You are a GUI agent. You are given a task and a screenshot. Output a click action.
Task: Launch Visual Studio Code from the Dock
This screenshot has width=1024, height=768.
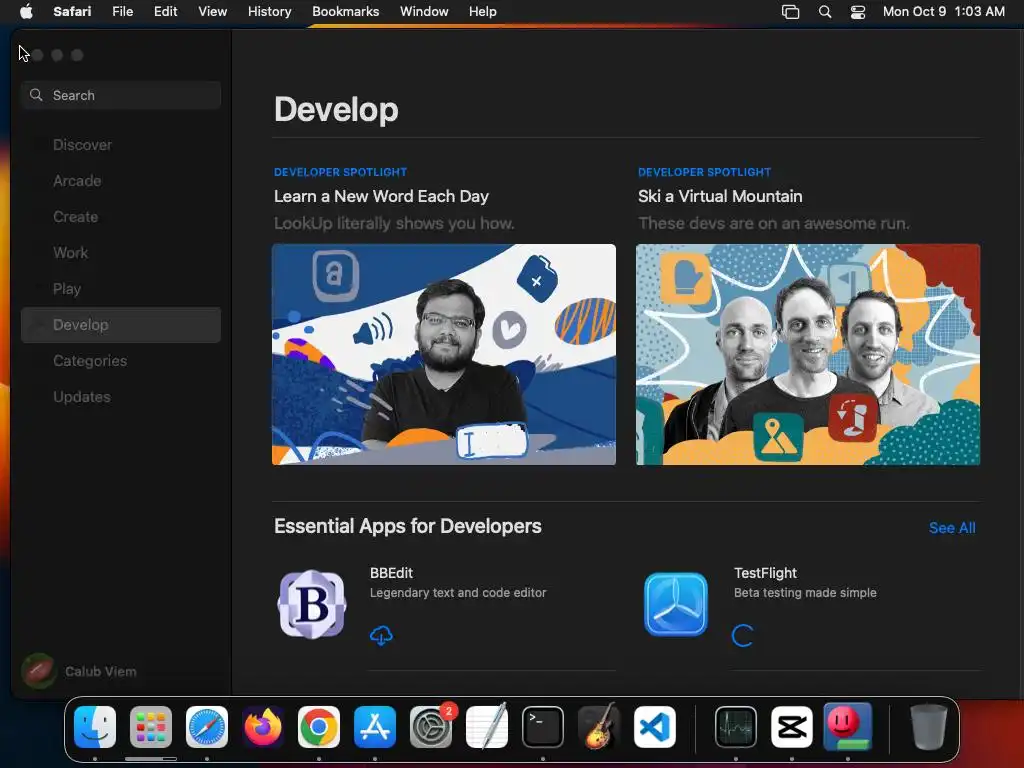pyautogui.click(x=655, y=726)
